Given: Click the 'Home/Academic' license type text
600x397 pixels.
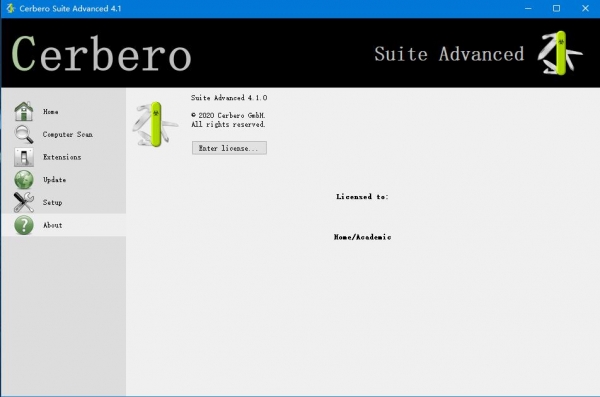Looking at the screenshot, I should click(362, 237).
